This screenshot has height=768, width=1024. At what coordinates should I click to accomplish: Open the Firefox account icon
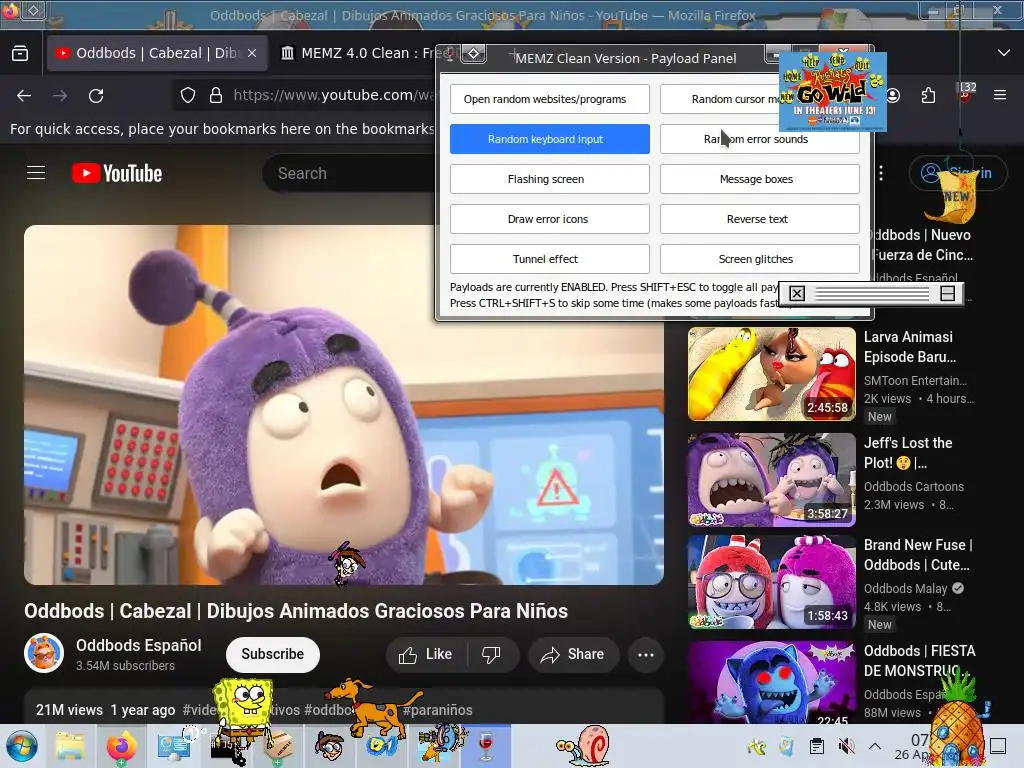(893, 95)
